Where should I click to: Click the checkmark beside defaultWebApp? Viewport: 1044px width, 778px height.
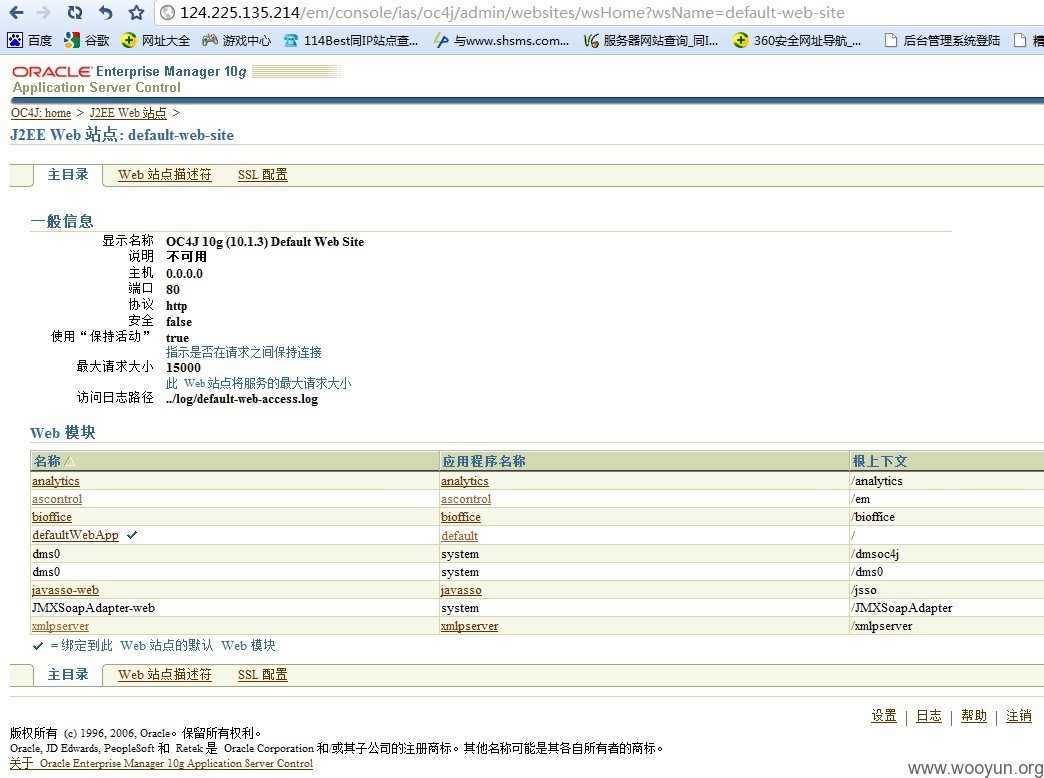(x=132, y=535)
